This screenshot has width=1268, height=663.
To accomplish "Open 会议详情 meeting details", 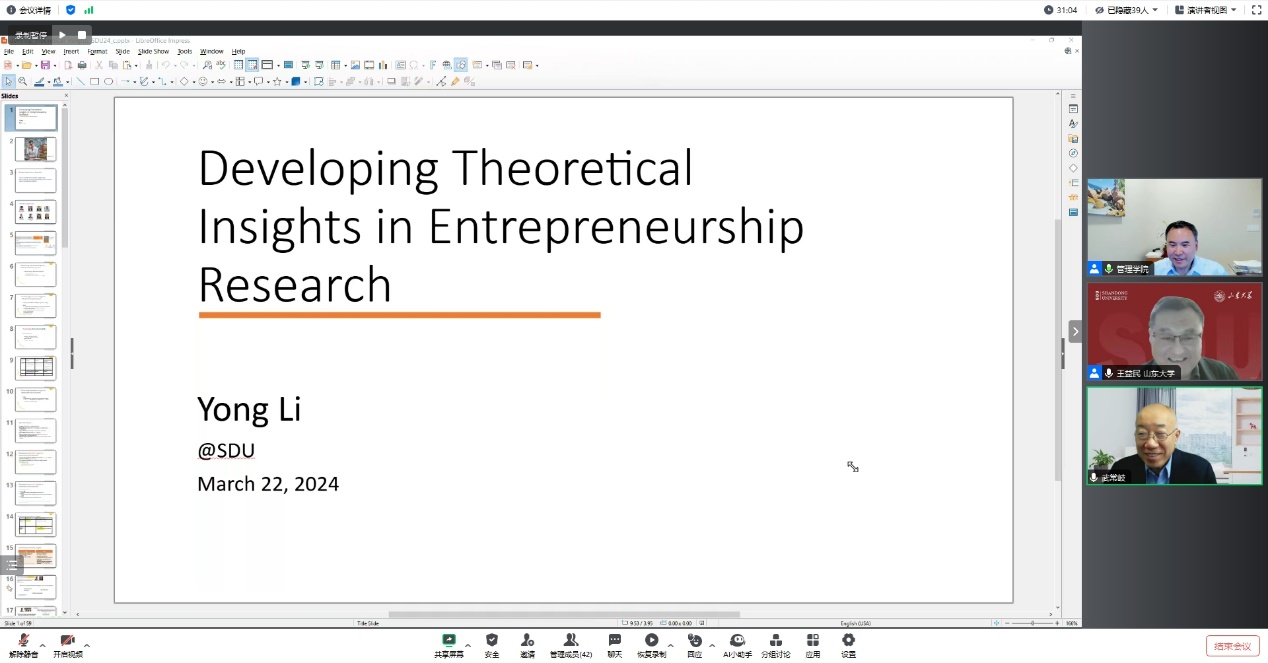I will point(28,10).
